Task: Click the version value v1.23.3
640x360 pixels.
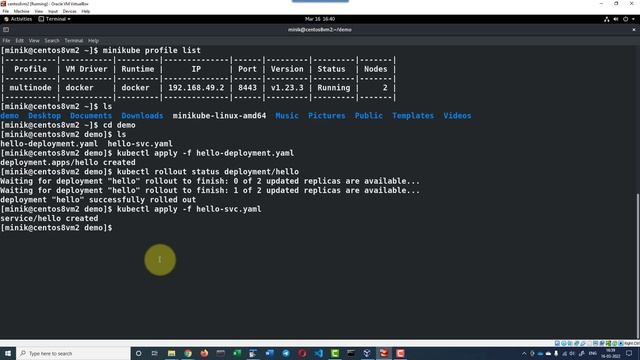Action: 287,88
